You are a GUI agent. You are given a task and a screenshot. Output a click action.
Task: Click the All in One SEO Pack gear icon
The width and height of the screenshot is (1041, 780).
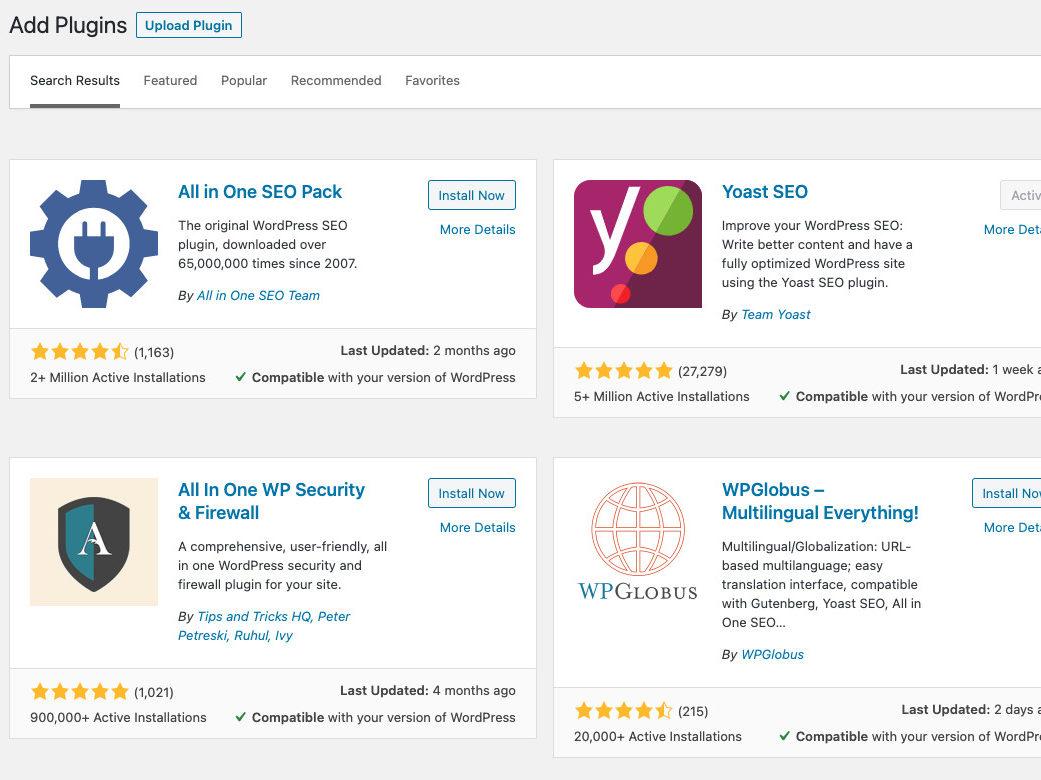(x=94, y=244)
